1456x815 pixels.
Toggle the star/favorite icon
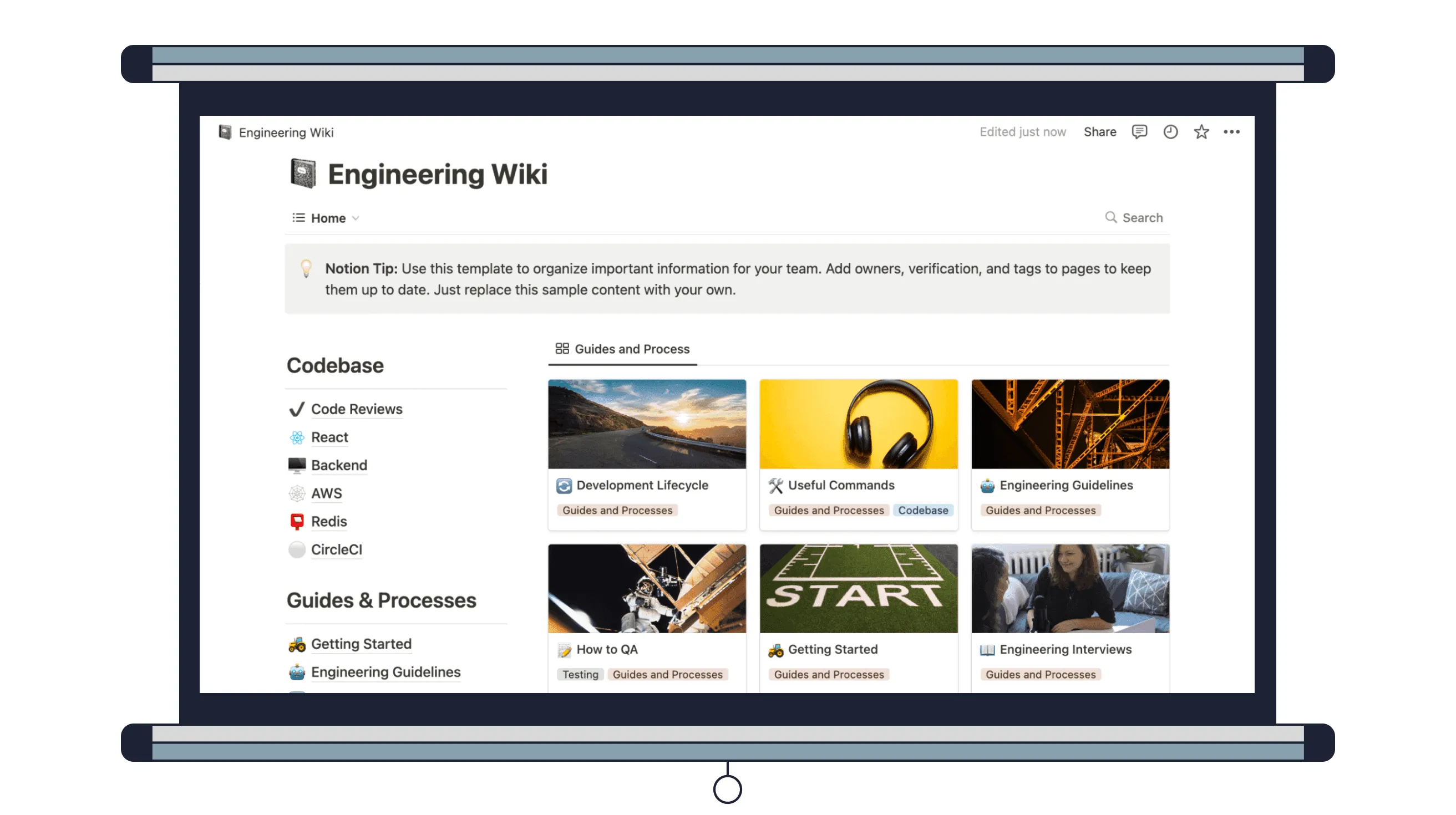[x=1200, y=132]
